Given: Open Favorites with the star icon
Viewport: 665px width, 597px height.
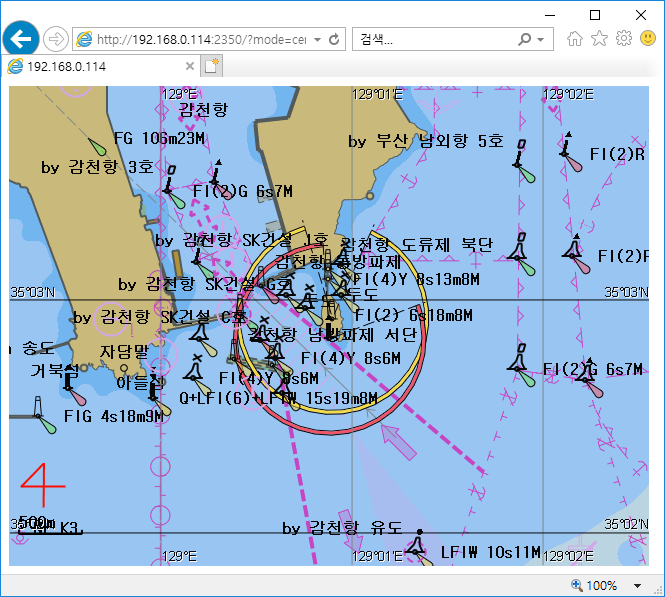Looking at the screenshot, I should pyautogui.click(x=599, y=39).
